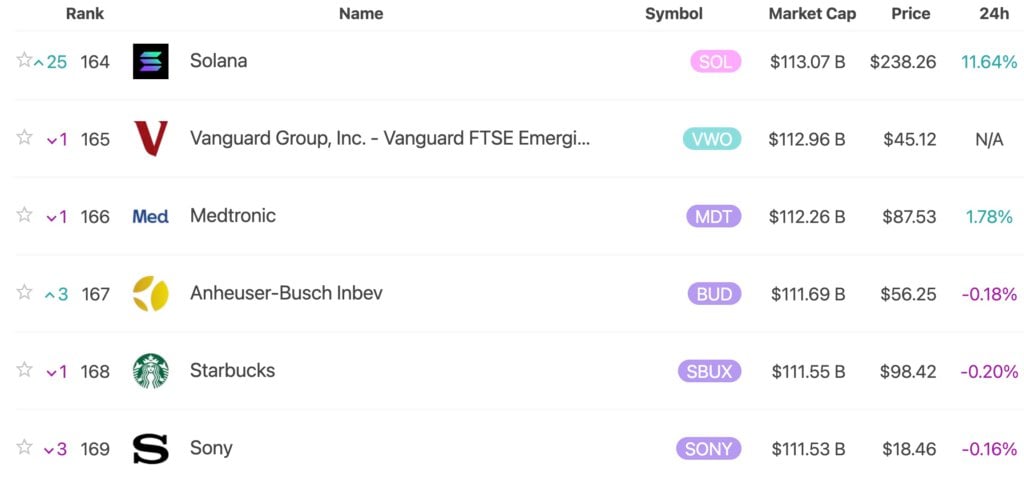Favorite Solana with the star icon
The width and height of the screenshot is (1024, 486).
(x=24, y=60)
